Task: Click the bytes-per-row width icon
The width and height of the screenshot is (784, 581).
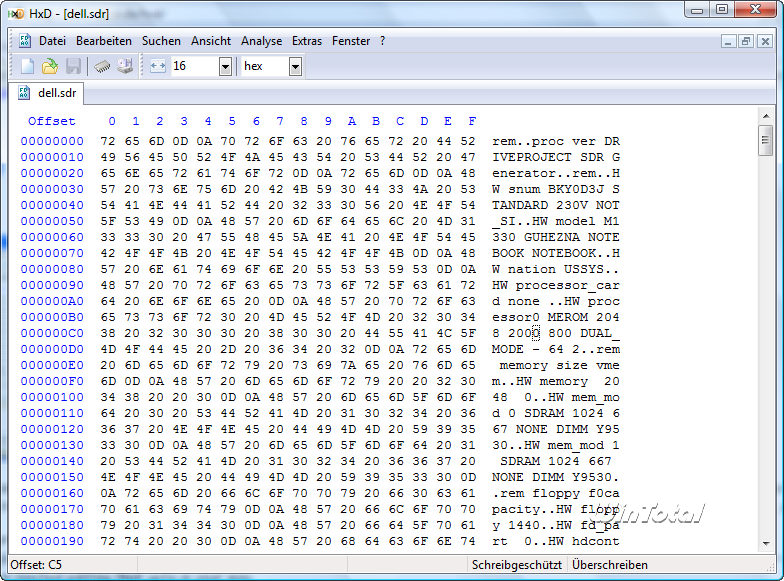Action: [158, 66]
